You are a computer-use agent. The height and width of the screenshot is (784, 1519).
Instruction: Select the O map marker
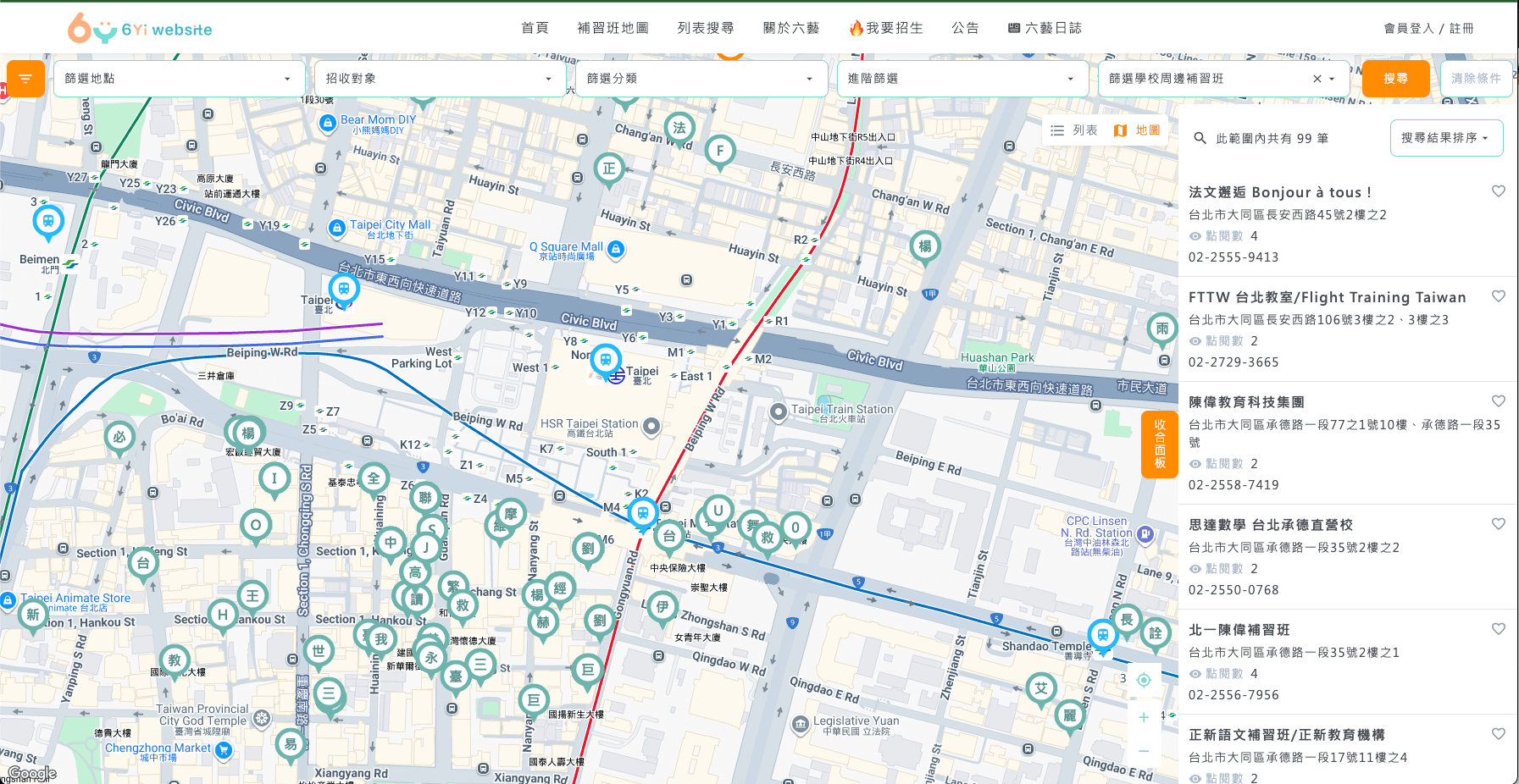pos(256,526)
